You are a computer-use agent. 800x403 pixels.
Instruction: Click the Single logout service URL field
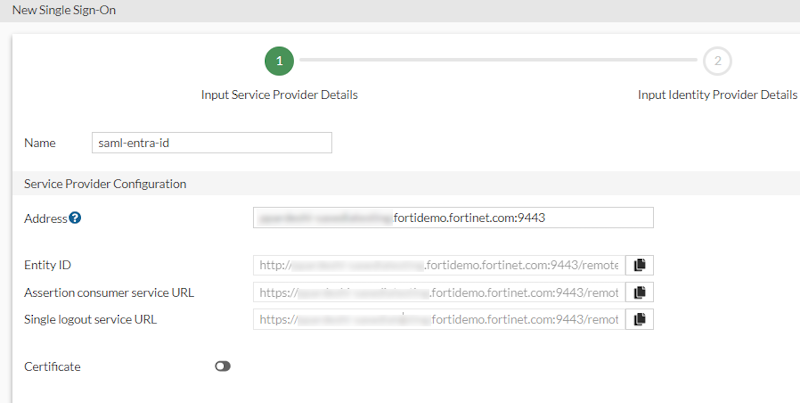click(x=439, y=320)
